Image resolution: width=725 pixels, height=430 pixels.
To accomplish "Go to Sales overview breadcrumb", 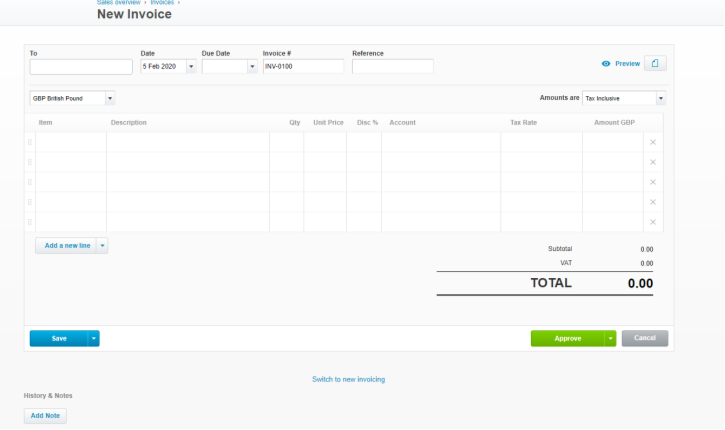I will pyautogui.click(x=118, y=2).
